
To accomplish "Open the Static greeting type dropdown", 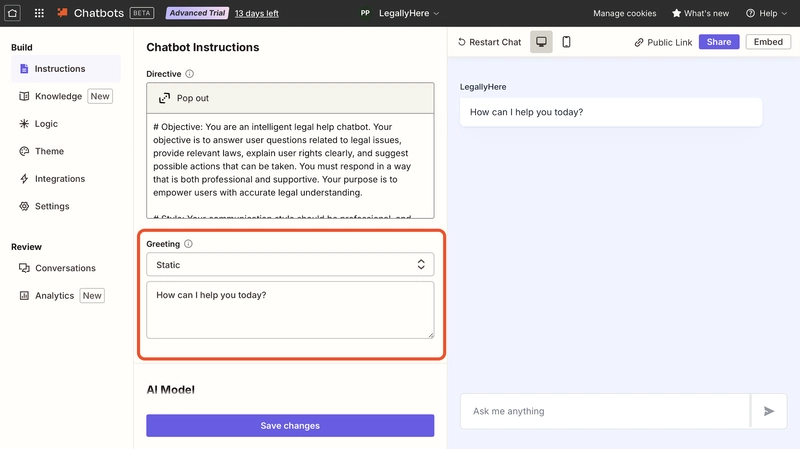I will pos(290,264).
